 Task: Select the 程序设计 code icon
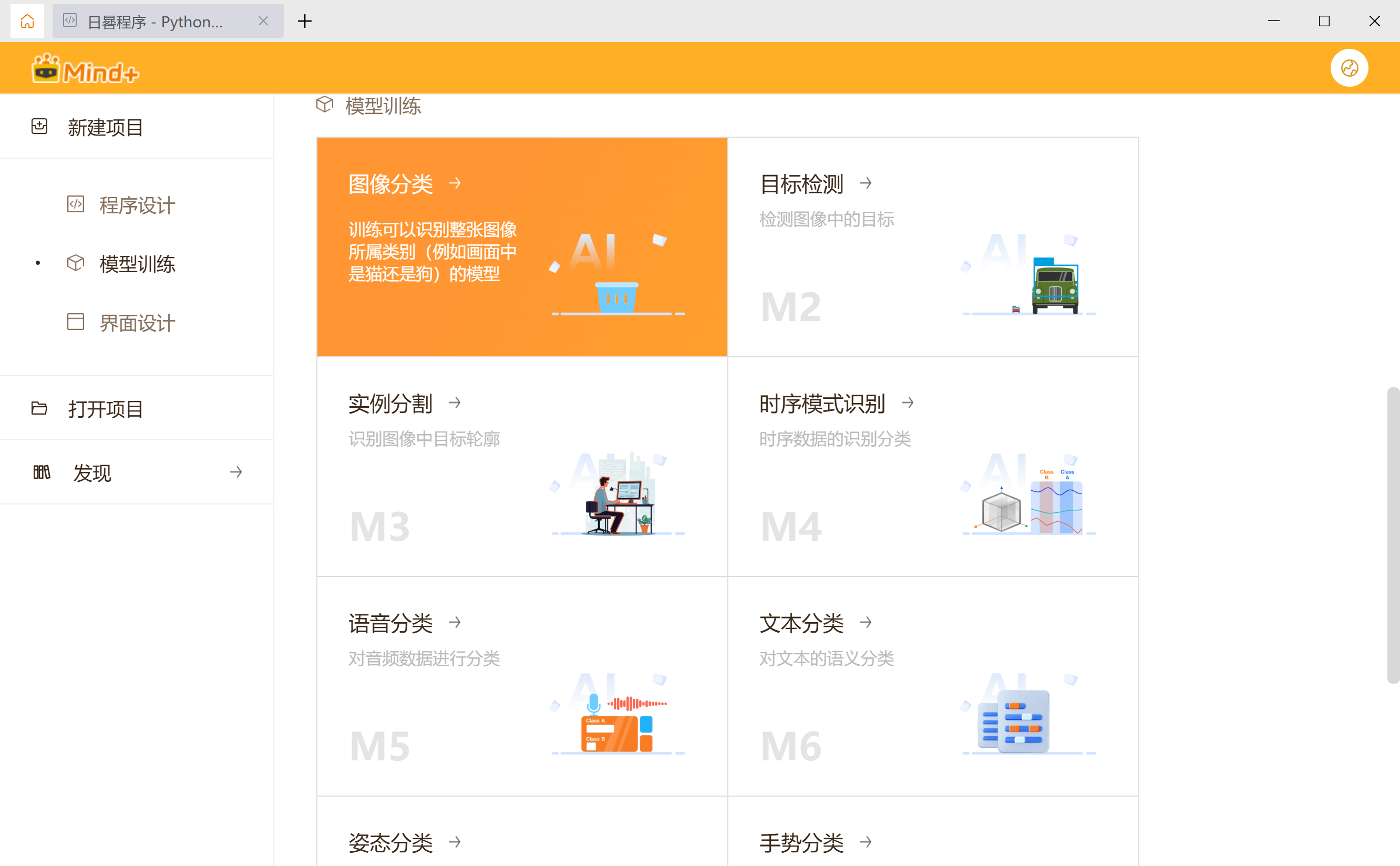click(x=75, y=205)
